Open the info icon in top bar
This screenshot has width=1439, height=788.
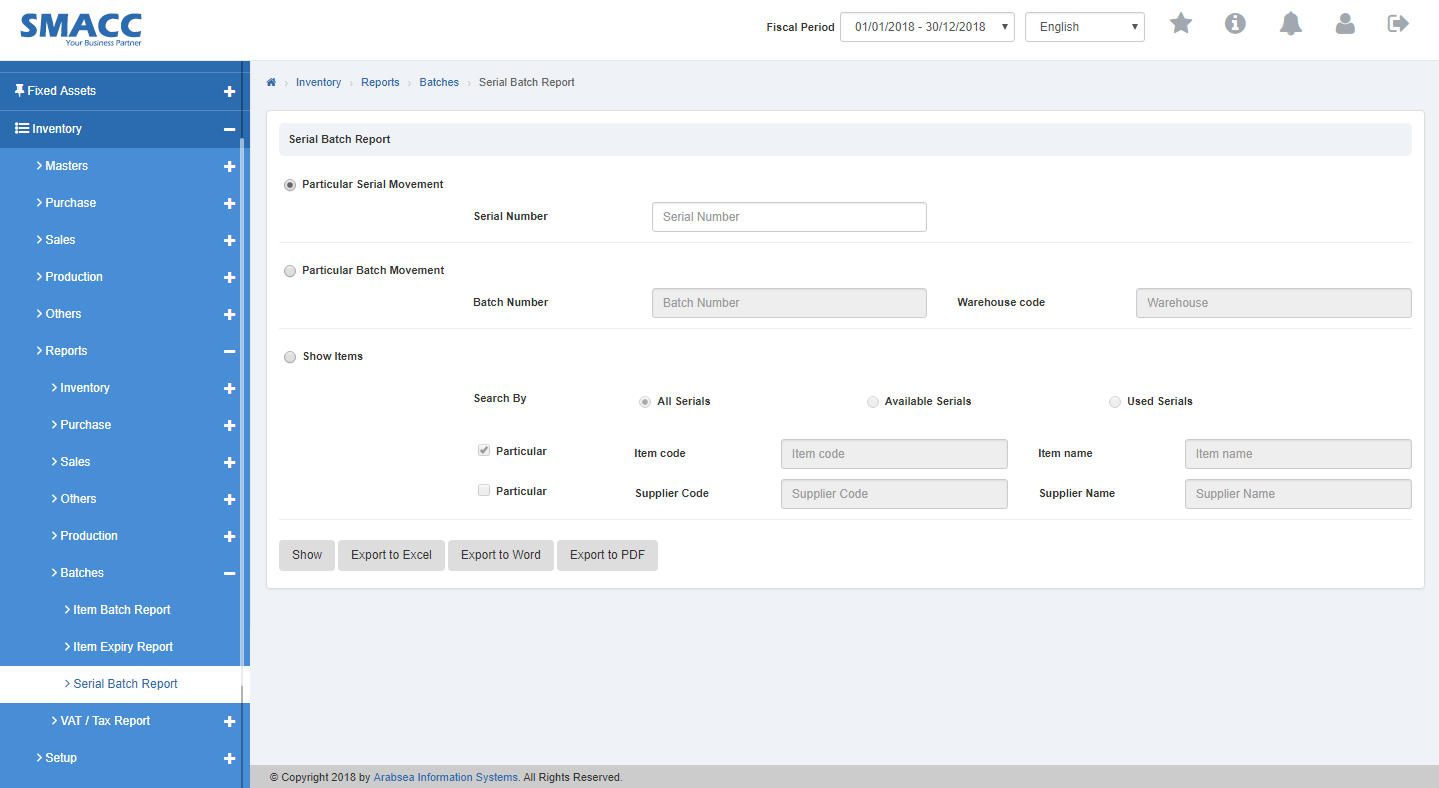1235,24
